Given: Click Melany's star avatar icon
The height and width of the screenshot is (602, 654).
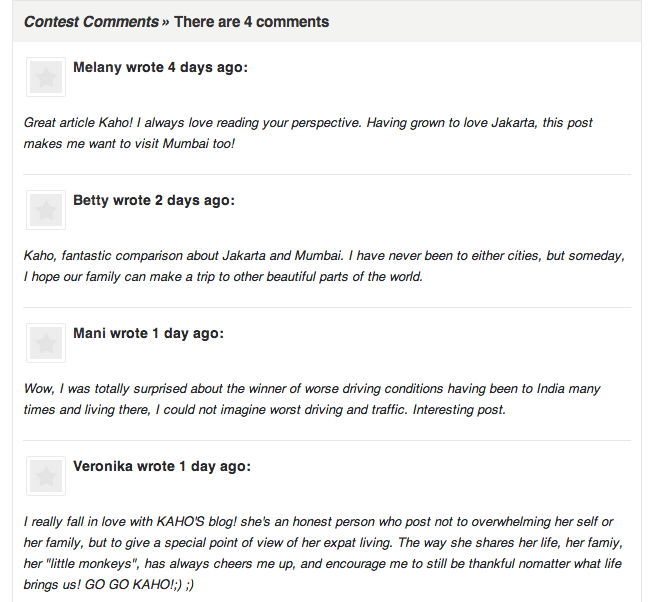Looking at the screenshot, I should point(46,77).
